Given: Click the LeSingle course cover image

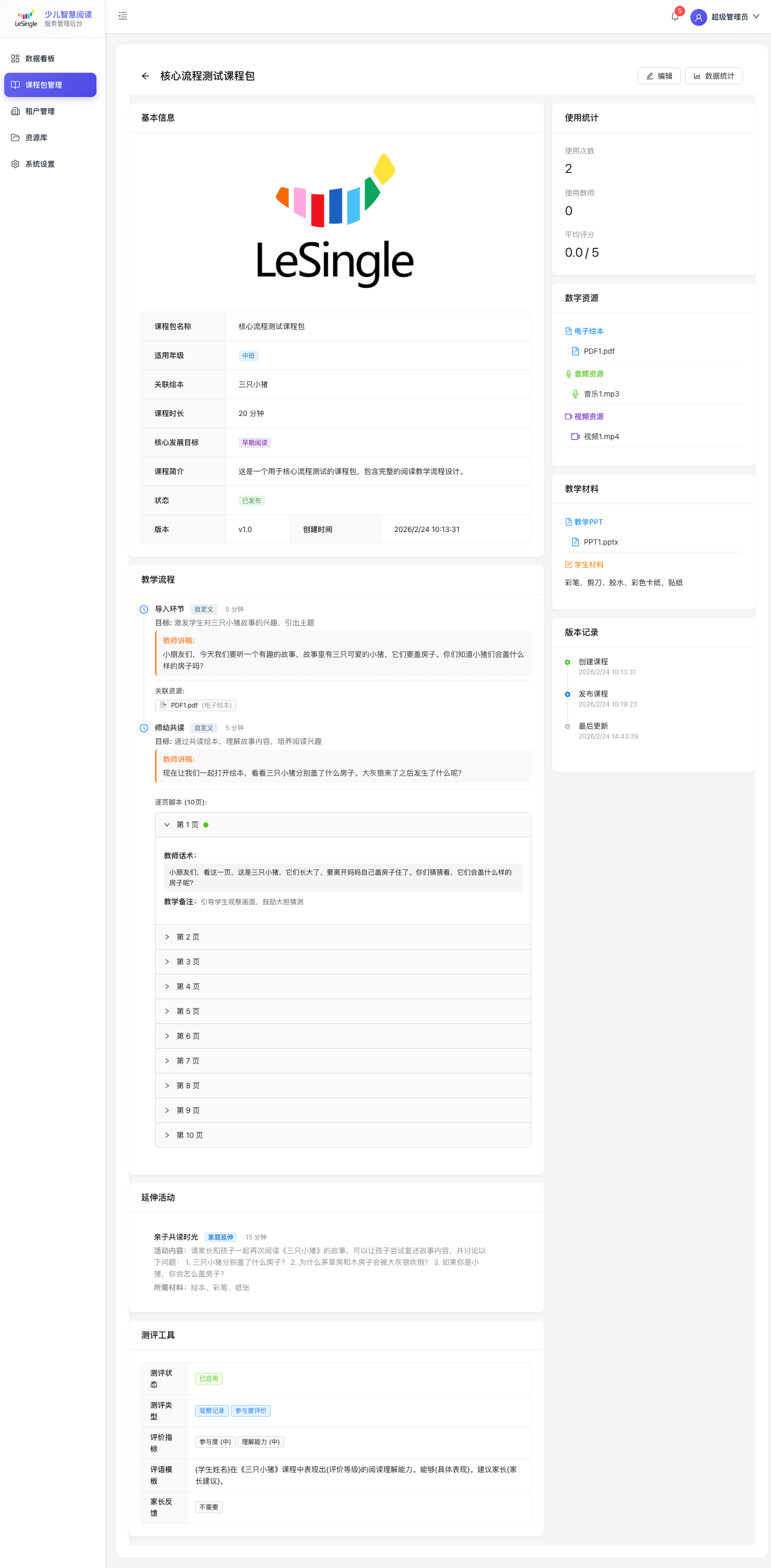Looking at the screenshot, I should click(x=335, y=220).
